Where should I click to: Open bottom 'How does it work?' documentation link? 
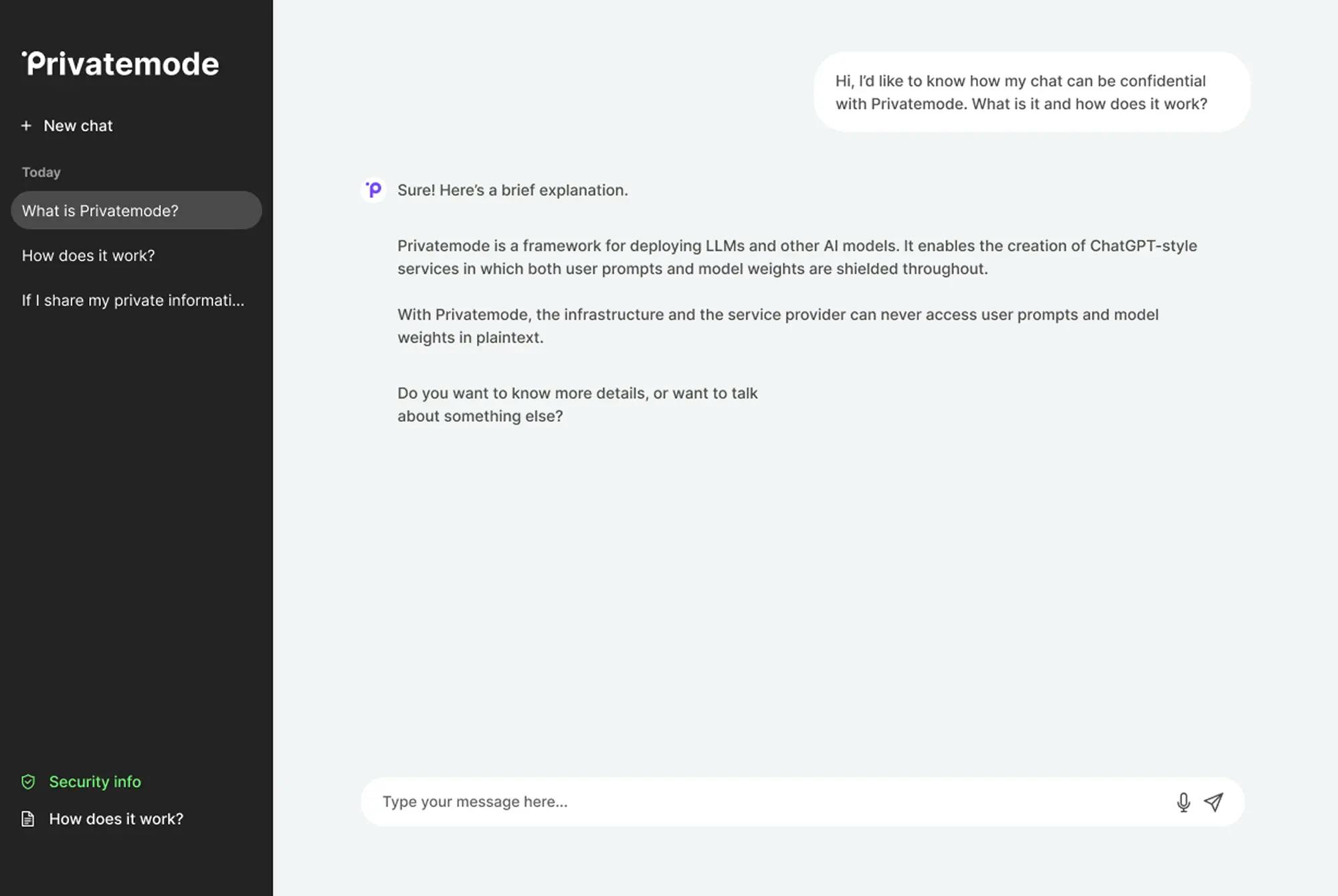(116, 819)
